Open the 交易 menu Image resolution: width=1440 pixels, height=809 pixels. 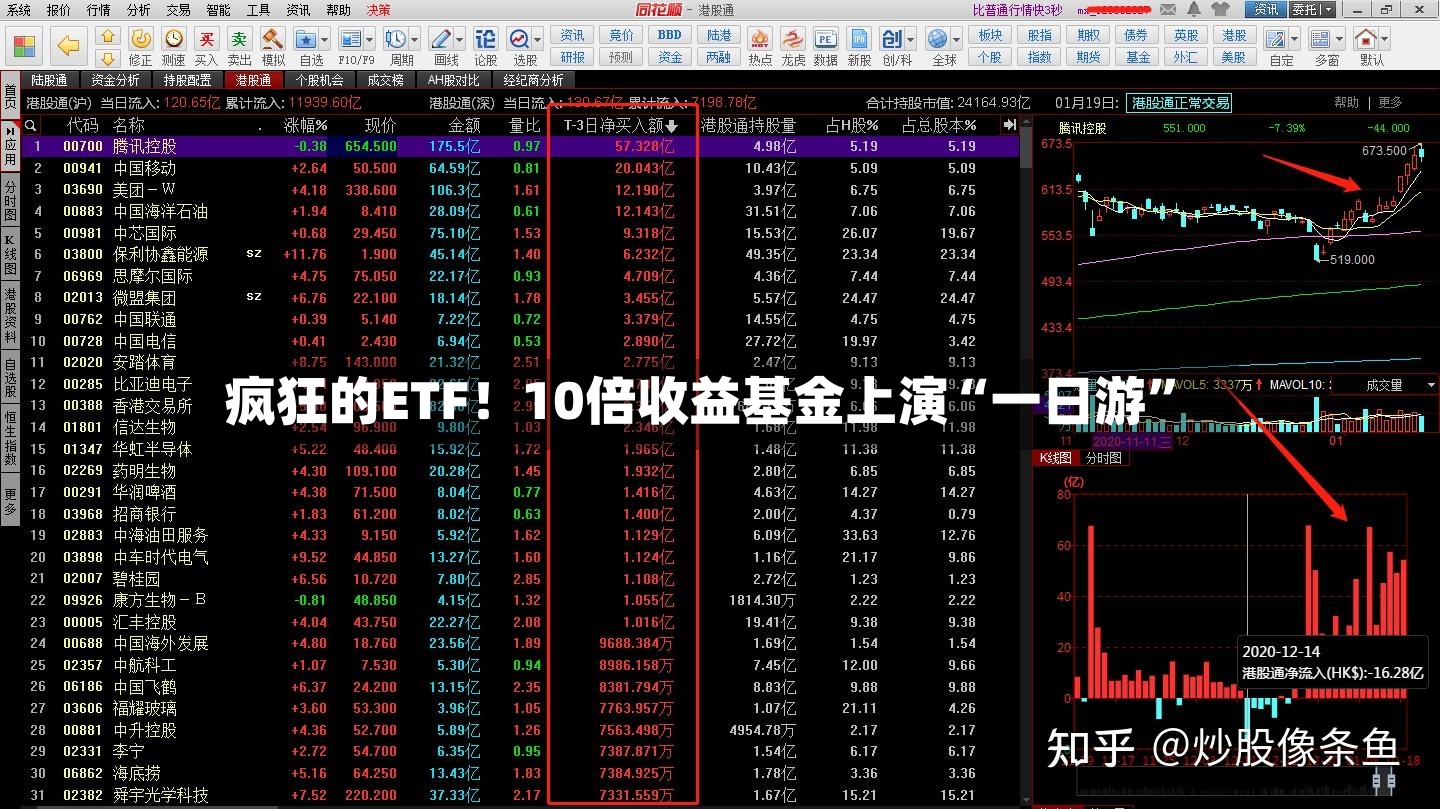click(x=178, y=9)
